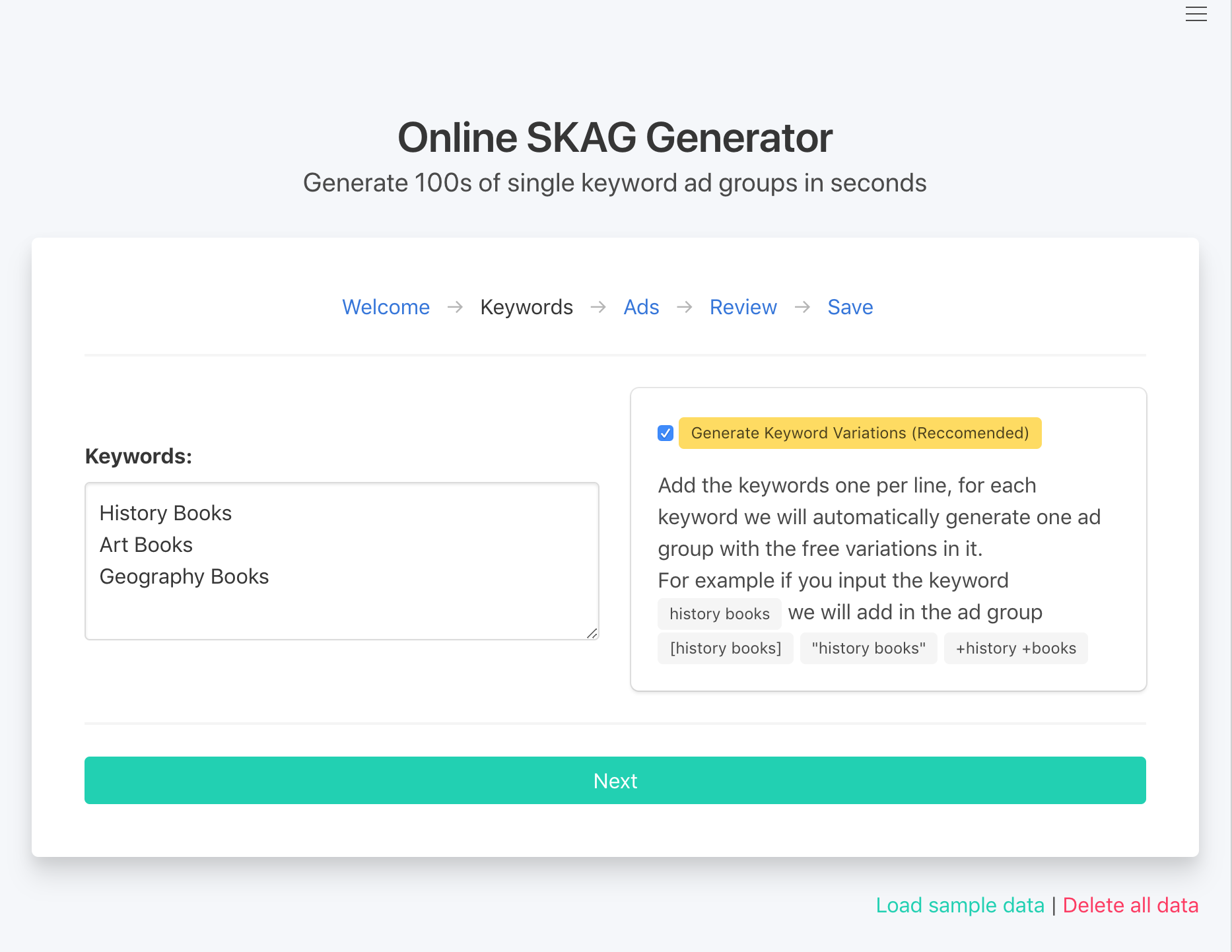Screen dimensions: 1232x952
Task: Click the [history books] exact match tag
Action: point(725,648)
